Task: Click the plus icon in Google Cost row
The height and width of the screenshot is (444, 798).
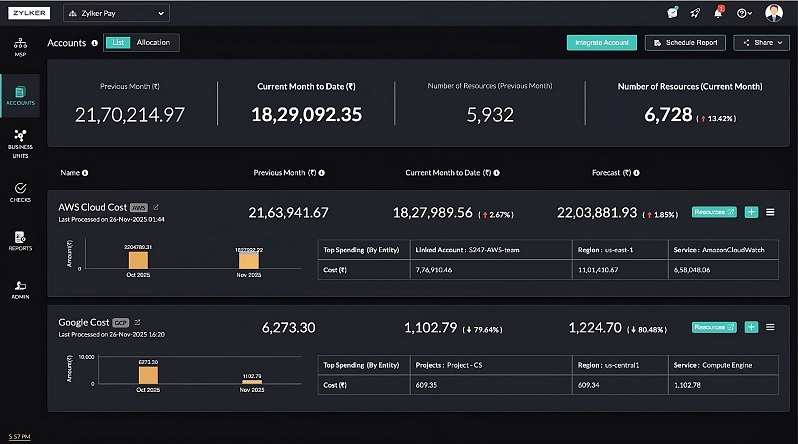Action: [751, 327]
